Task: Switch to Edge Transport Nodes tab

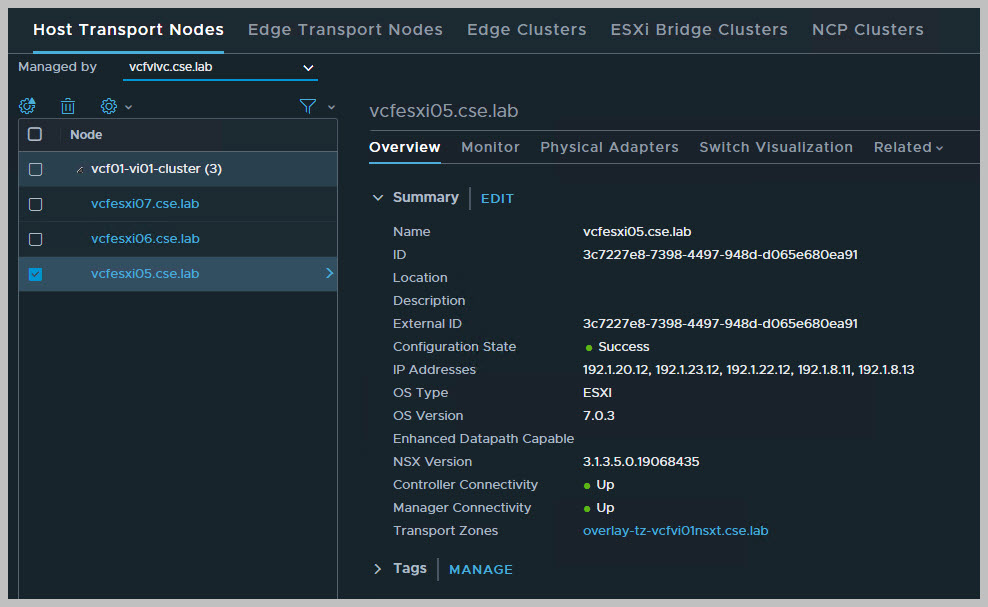Action: tap(345, 29)
